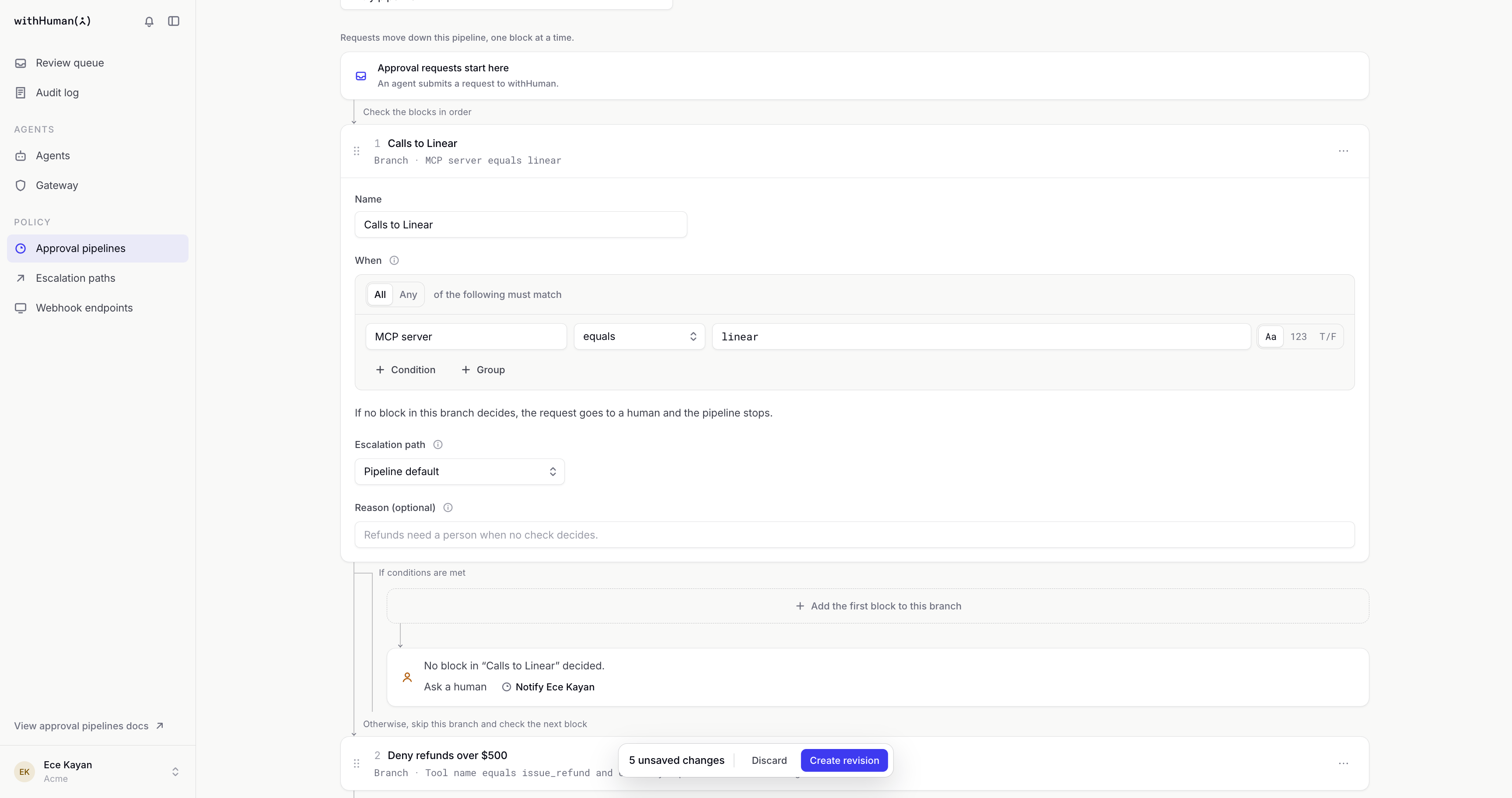The height and width of the screenshot is (798, 1512).
Task: Set value type to number (123)
Action: [x=1298, y=337]
